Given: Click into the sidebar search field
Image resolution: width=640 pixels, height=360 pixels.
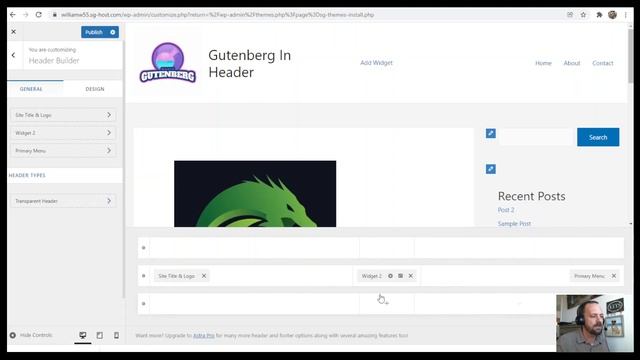Looking at the screenshot, I should point(537,137).
